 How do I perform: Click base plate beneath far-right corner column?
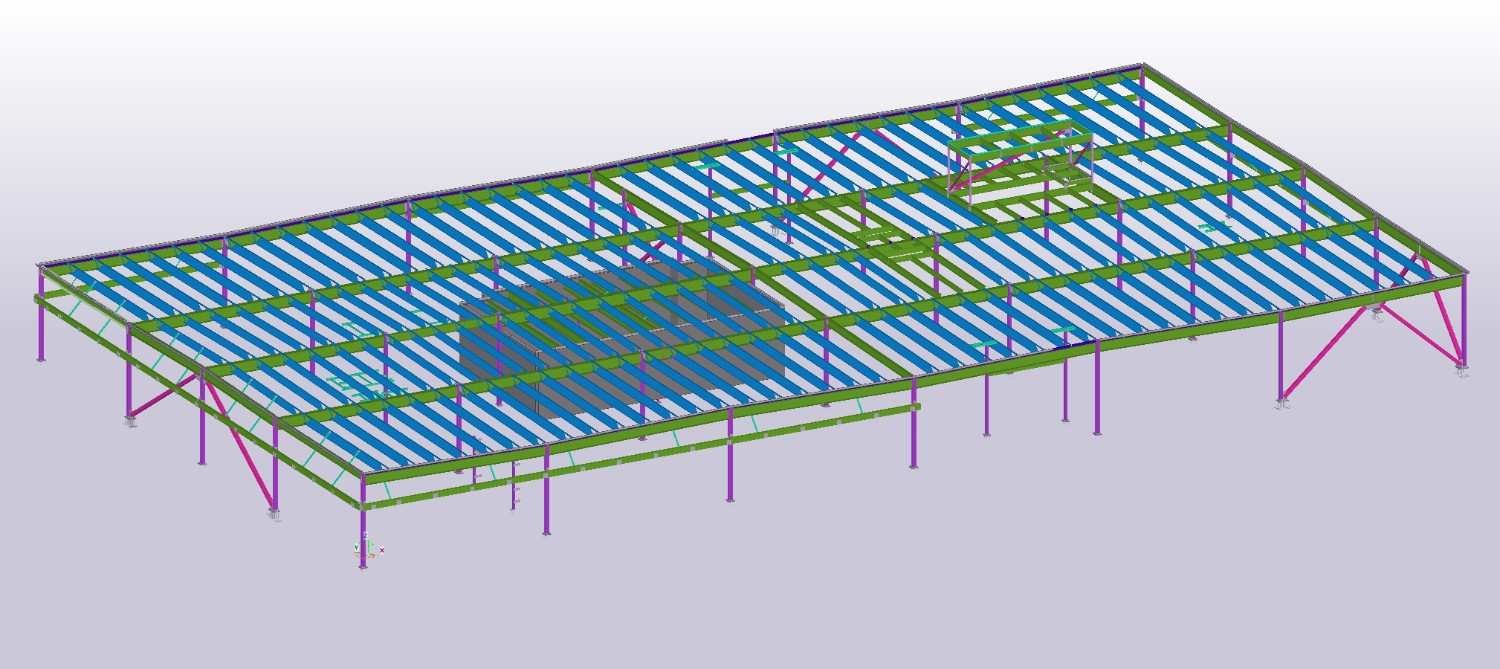(1463, 372)
